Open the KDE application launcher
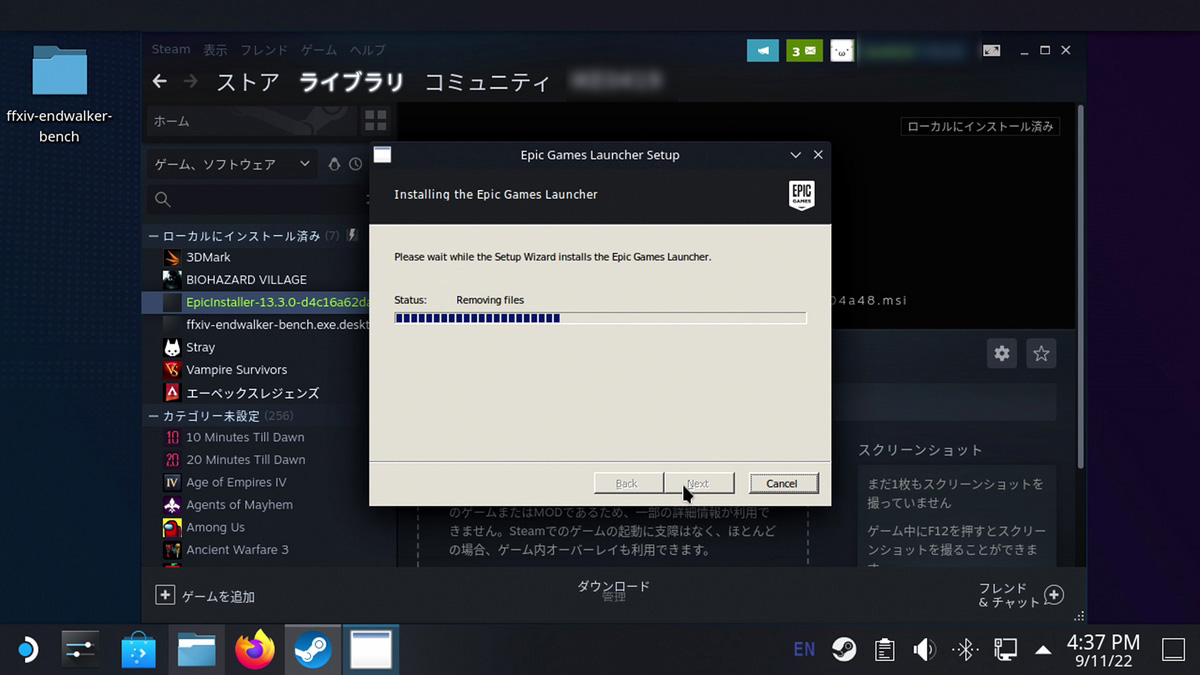1200x675 pixels. 26,650
